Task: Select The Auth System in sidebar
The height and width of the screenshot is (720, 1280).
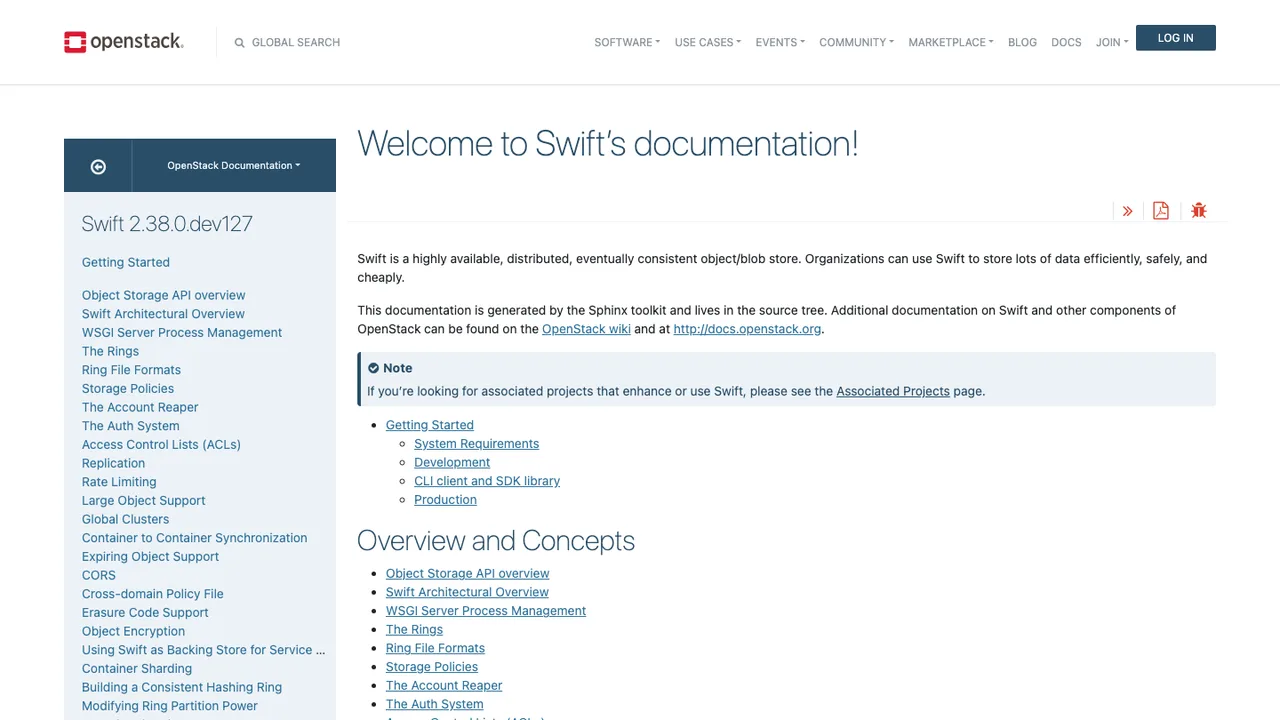Action: pyautogui.click(x=131, y=426)
